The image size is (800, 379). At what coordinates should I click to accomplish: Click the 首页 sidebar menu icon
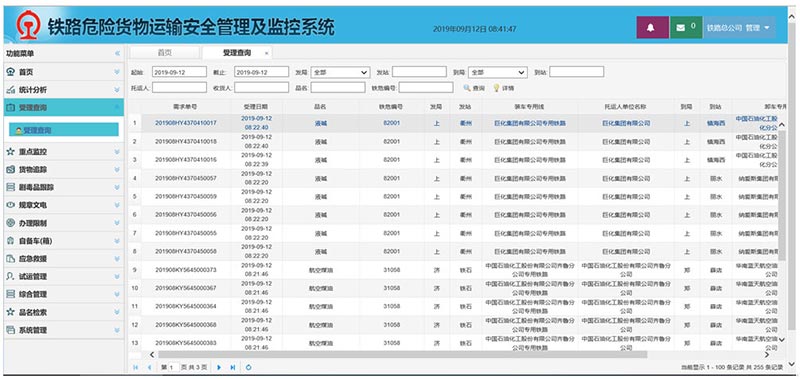click(x=10, y=72)
